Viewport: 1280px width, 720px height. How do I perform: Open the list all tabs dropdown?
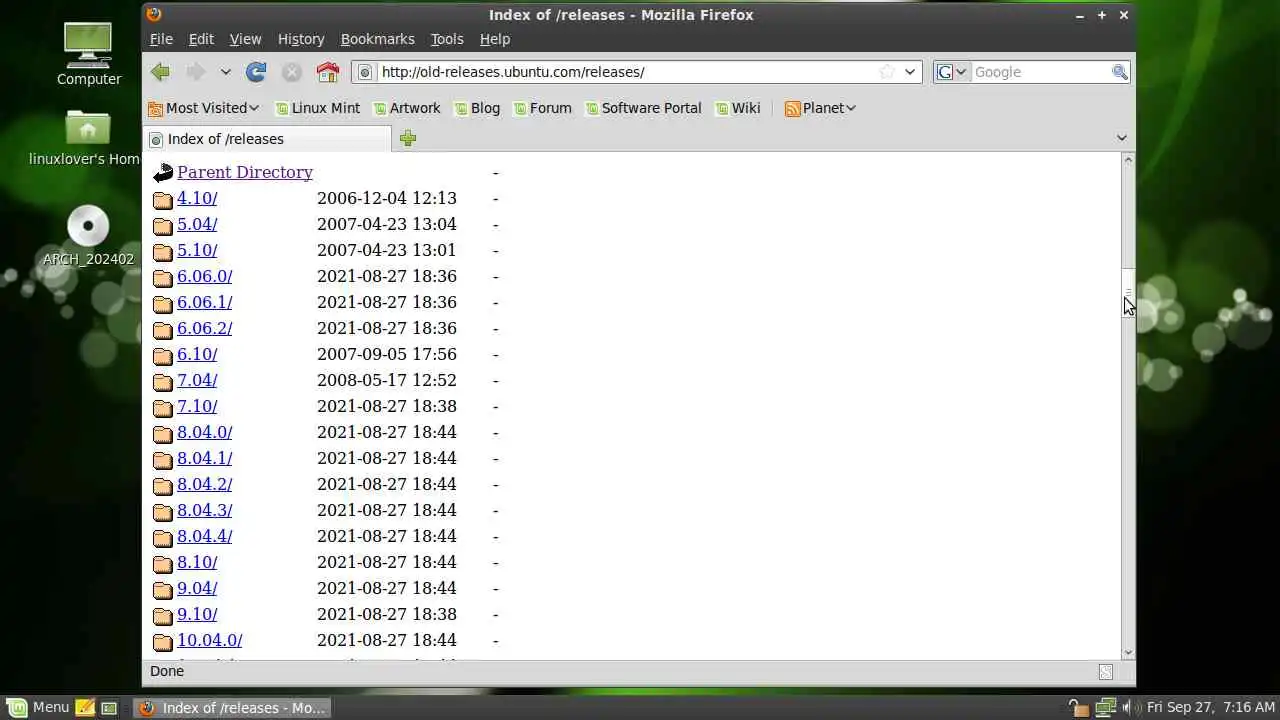(1121, 138)
